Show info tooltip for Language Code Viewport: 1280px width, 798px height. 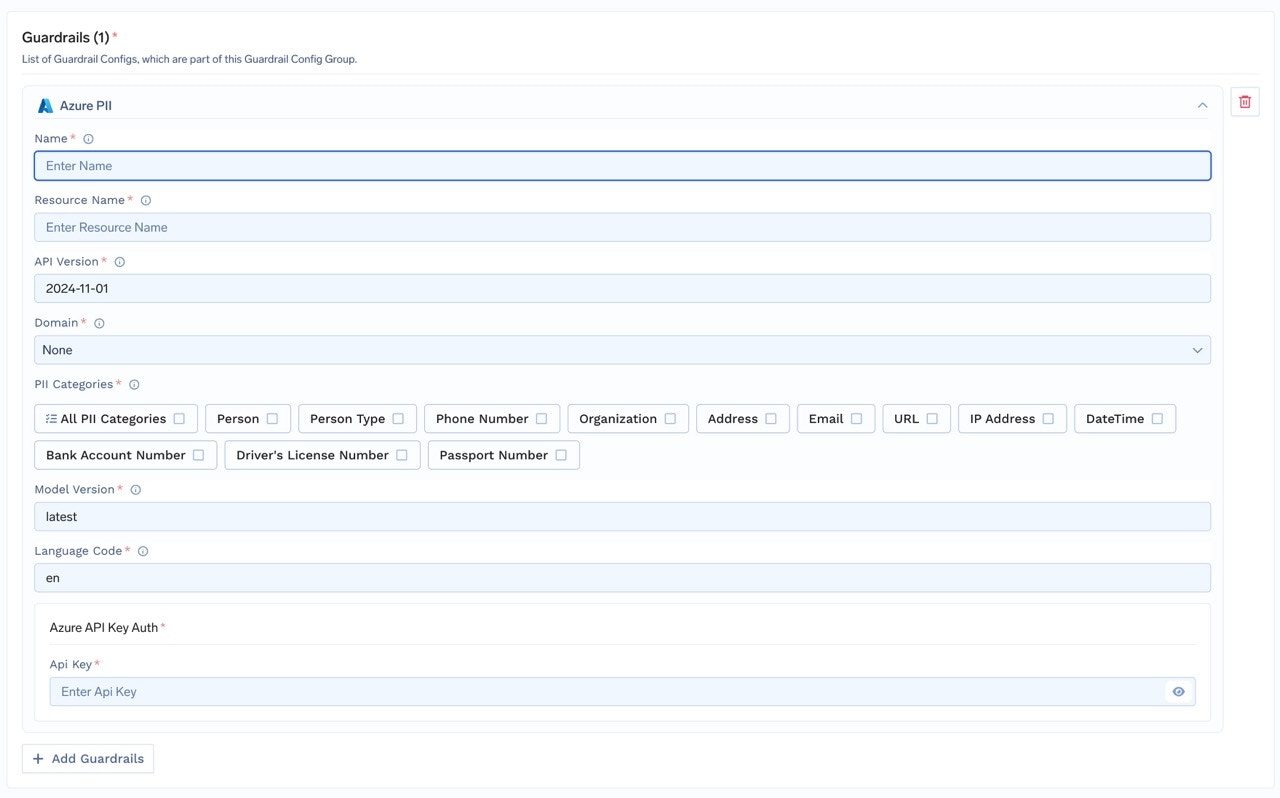point(143,551)
